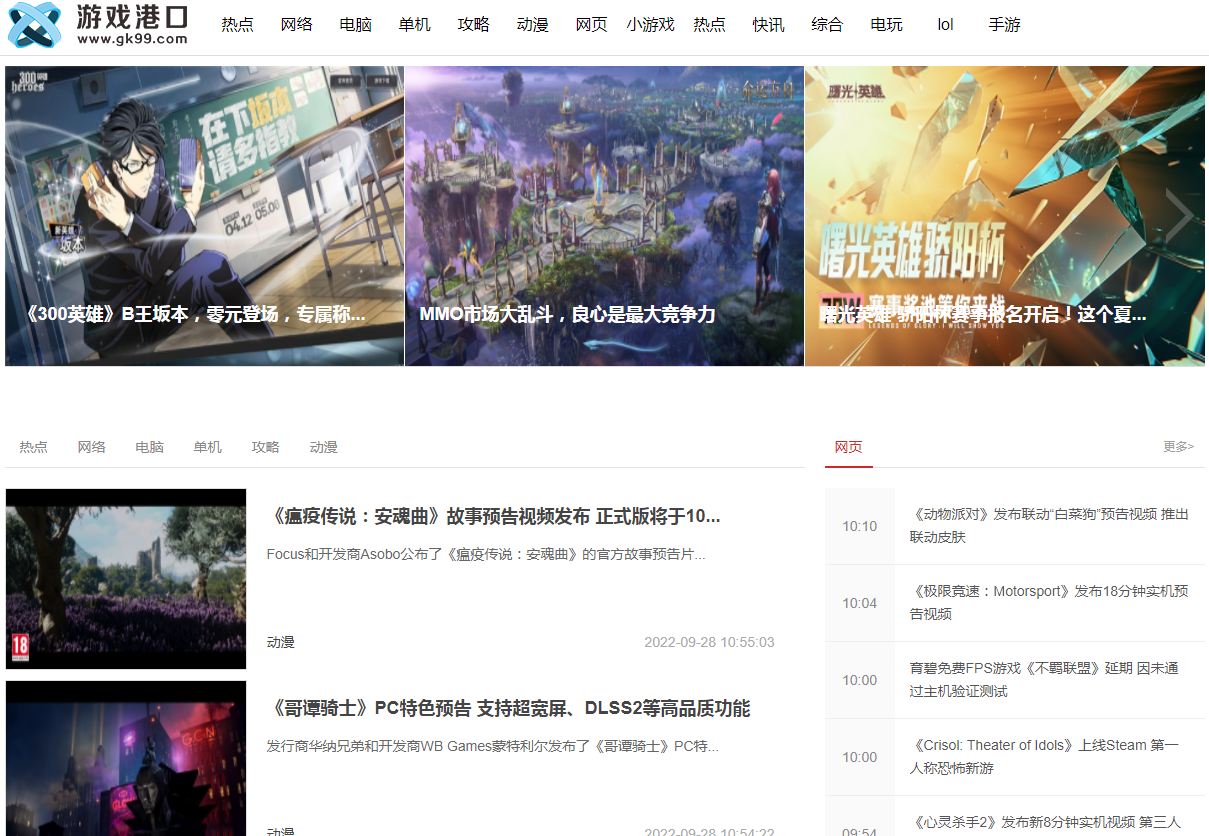Open 手游 in top navigation

click(1004, 25)
